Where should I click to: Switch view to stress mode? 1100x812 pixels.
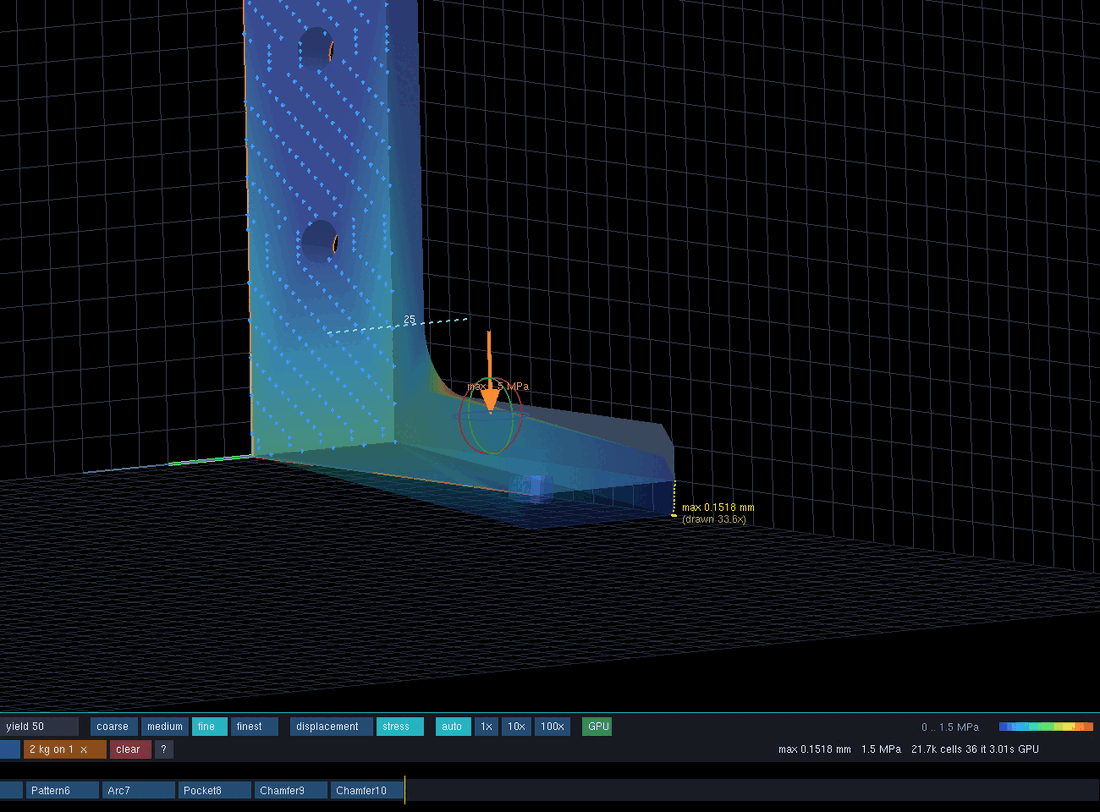pyautogui.click(x=400, y=726)
